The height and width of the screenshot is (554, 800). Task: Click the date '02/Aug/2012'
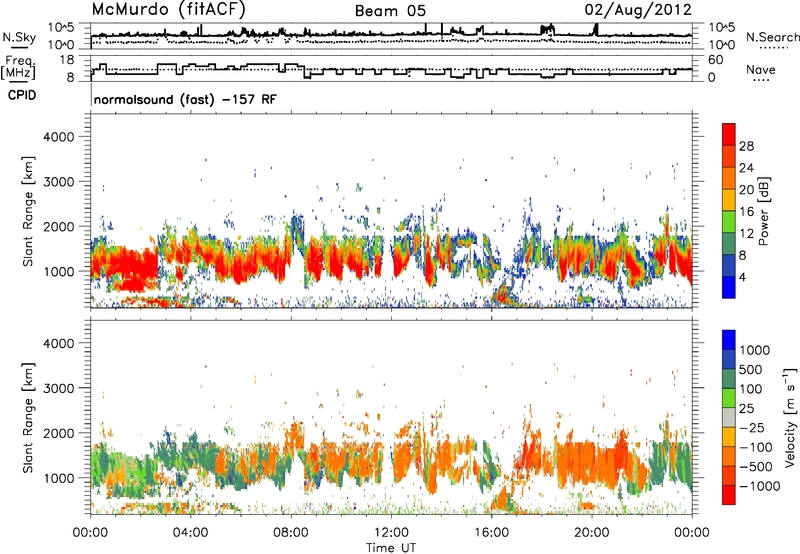(638, 10)
